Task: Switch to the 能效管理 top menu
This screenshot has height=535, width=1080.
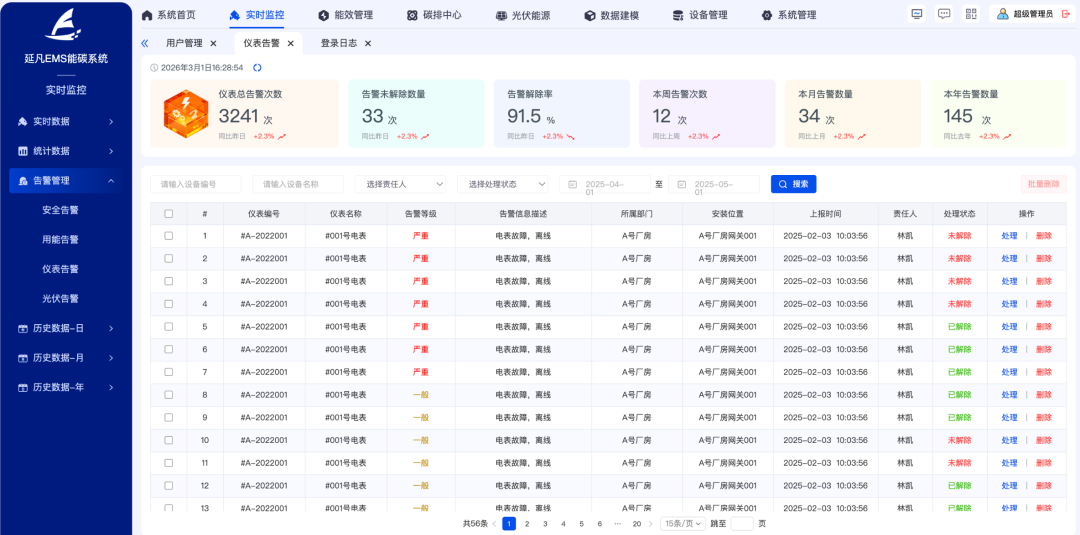Action: (345, 15)
